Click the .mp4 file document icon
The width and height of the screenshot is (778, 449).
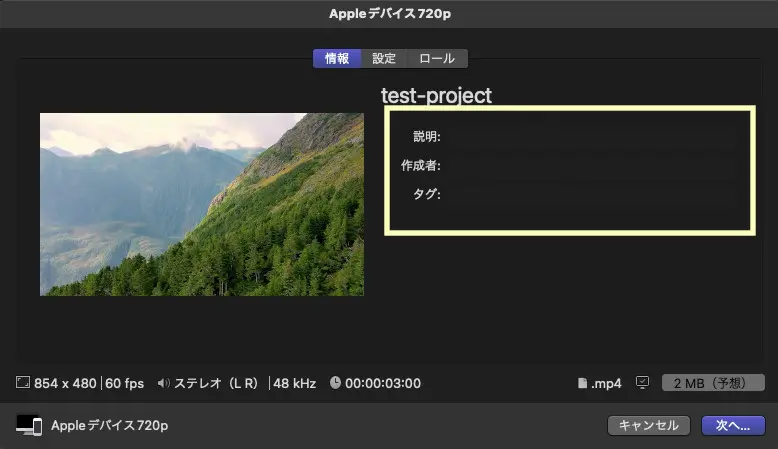tap(583, 383)
